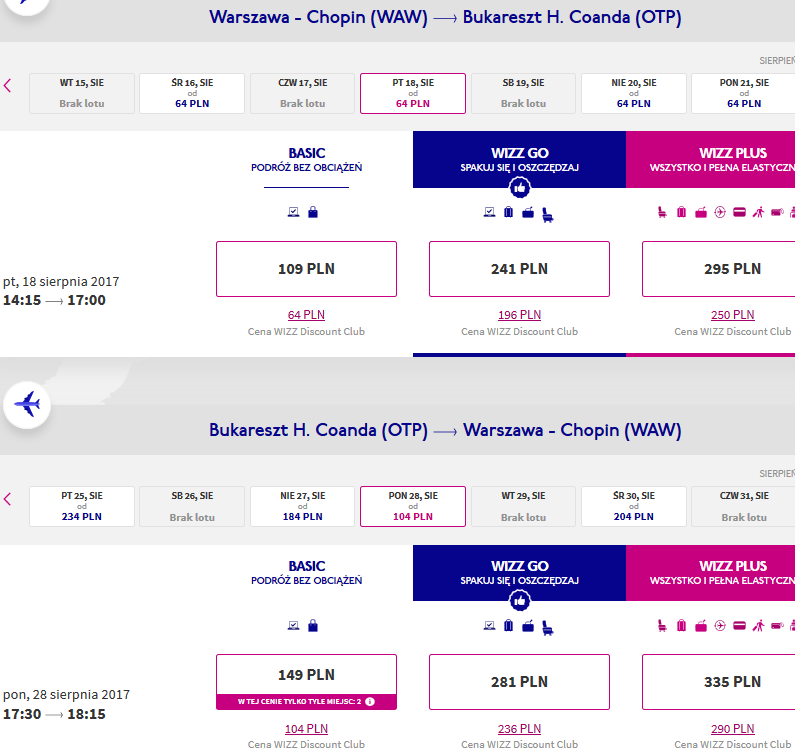
Task: Click outbound BASIC 'Podróż bez obciążeń' header
Action: (x=306, y=160)
